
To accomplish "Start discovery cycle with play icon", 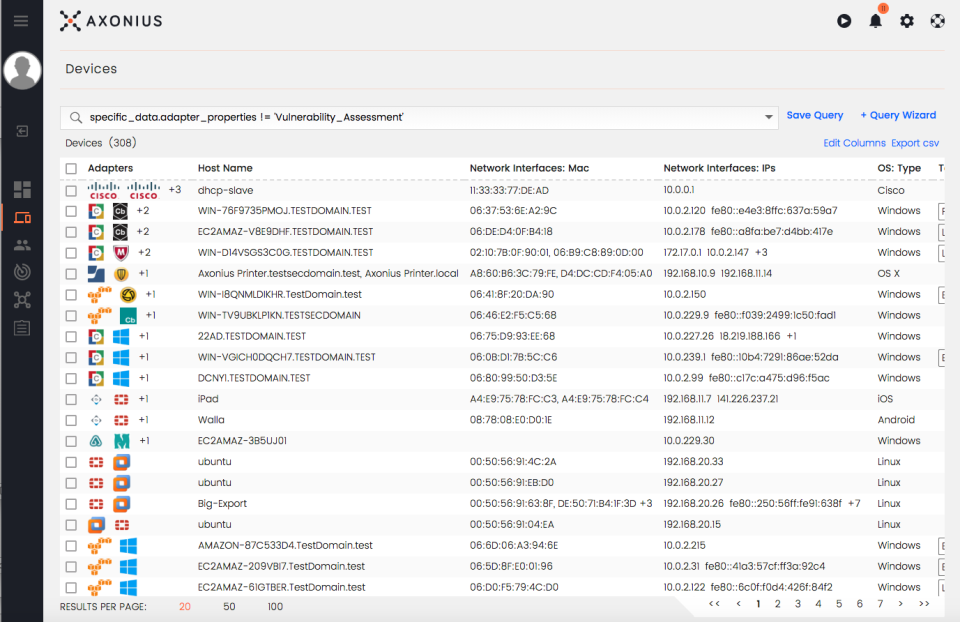I will click(844, 21).
